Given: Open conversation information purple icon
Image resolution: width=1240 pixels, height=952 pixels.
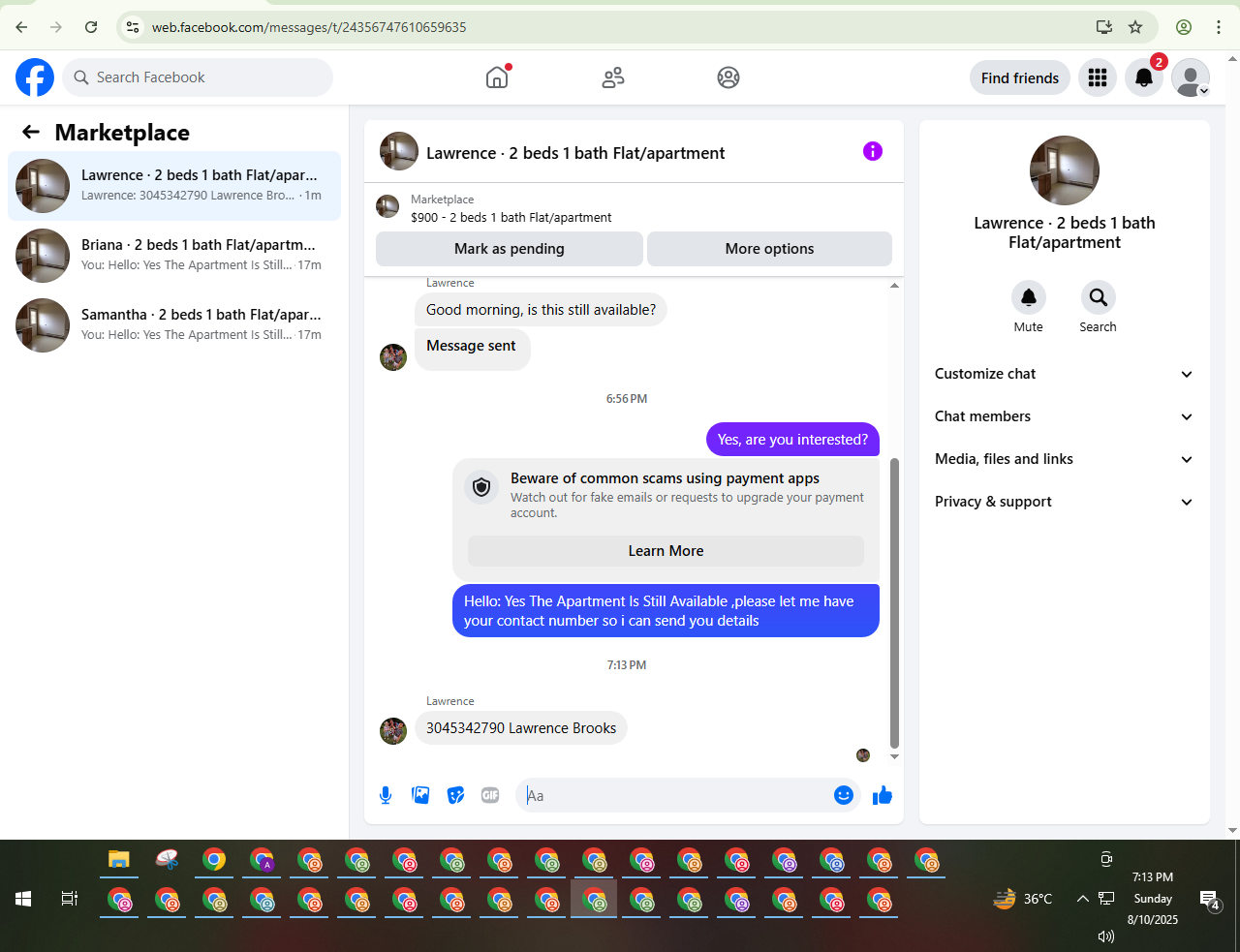Looking at the screenshot, I should 873,151.
